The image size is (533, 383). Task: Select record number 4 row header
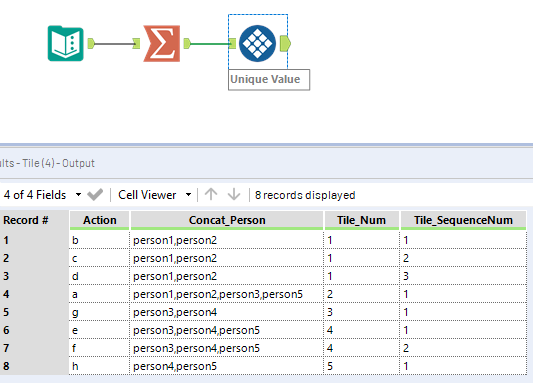(34, 294)
